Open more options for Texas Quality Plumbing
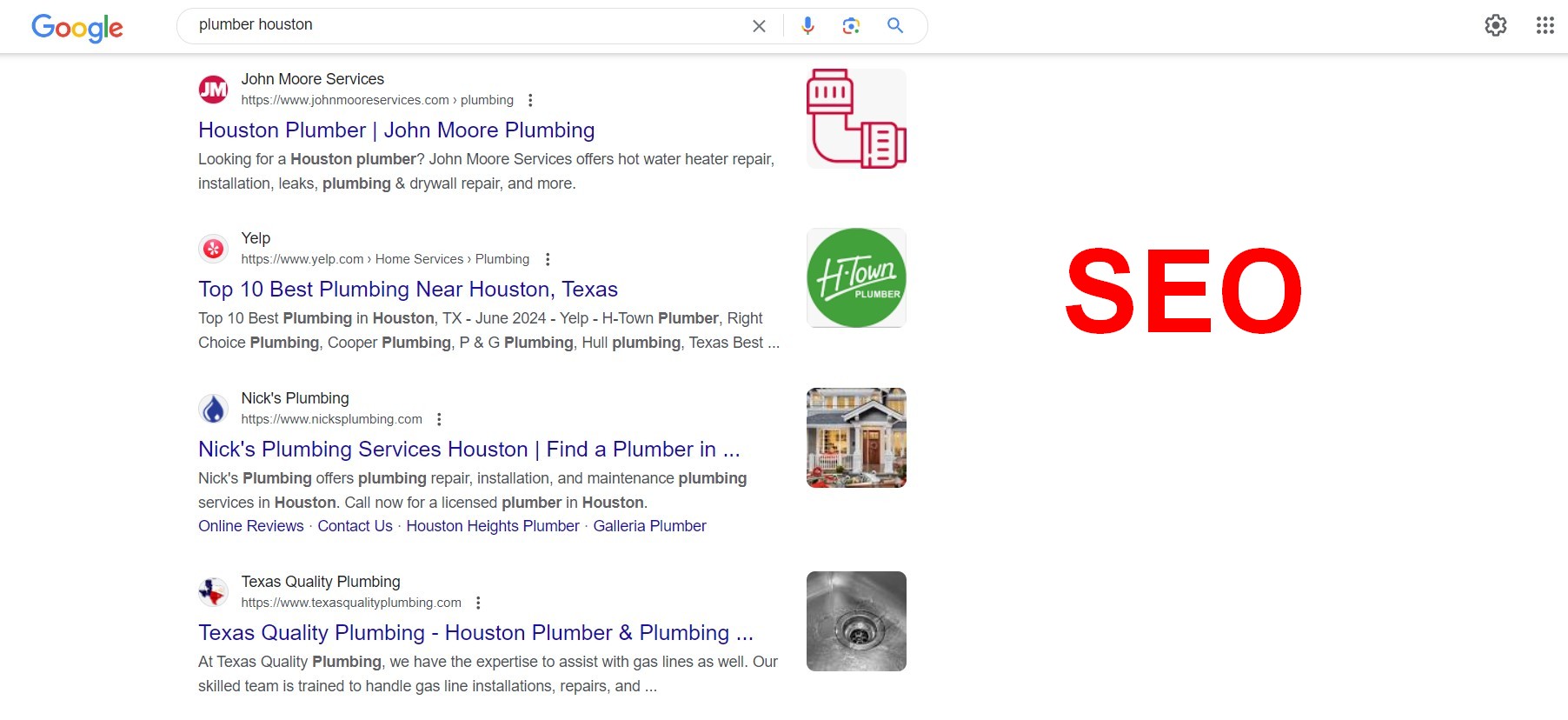The image size is (1568, 720). pos(478,603)
